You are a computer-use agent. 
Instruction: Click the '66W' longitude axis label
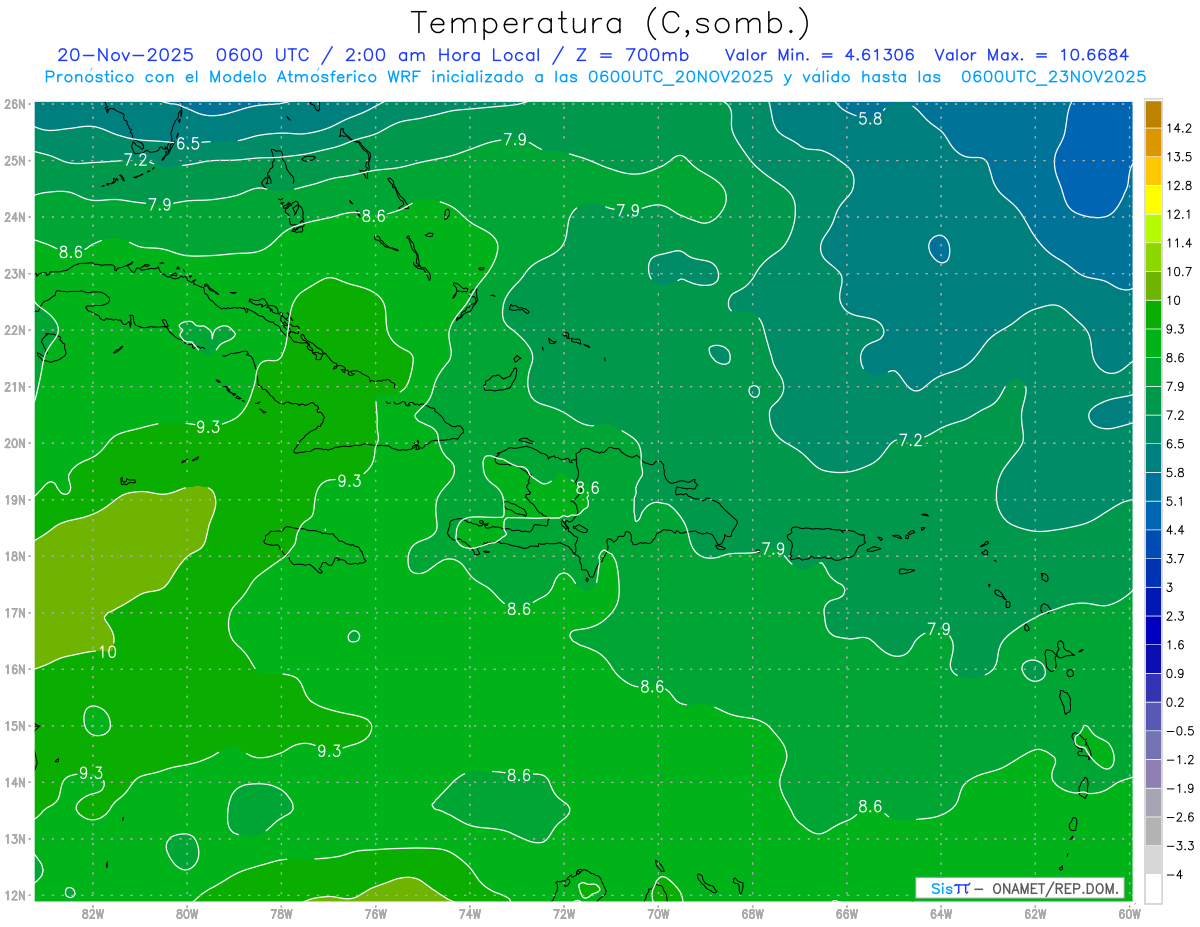847,912
